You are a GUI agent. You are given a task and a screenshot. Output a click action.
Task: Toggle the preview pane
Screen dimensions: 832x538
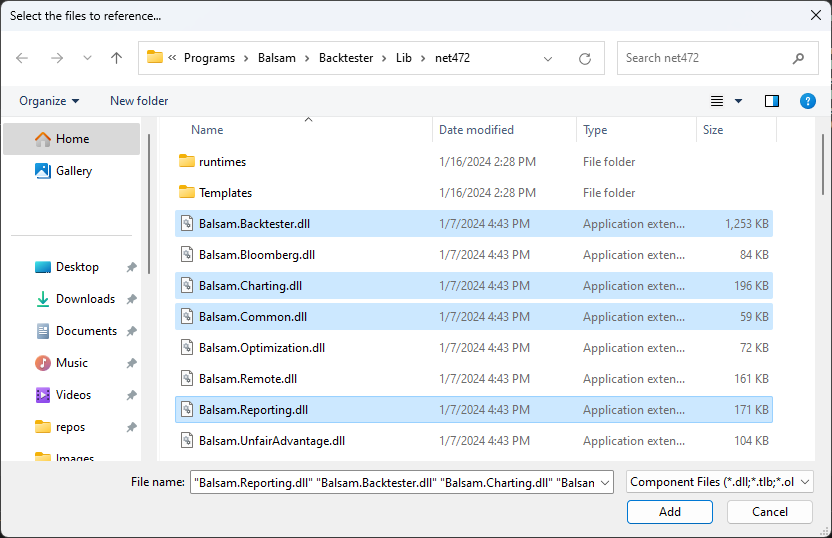pyautogui.click(x=772, y=101)
